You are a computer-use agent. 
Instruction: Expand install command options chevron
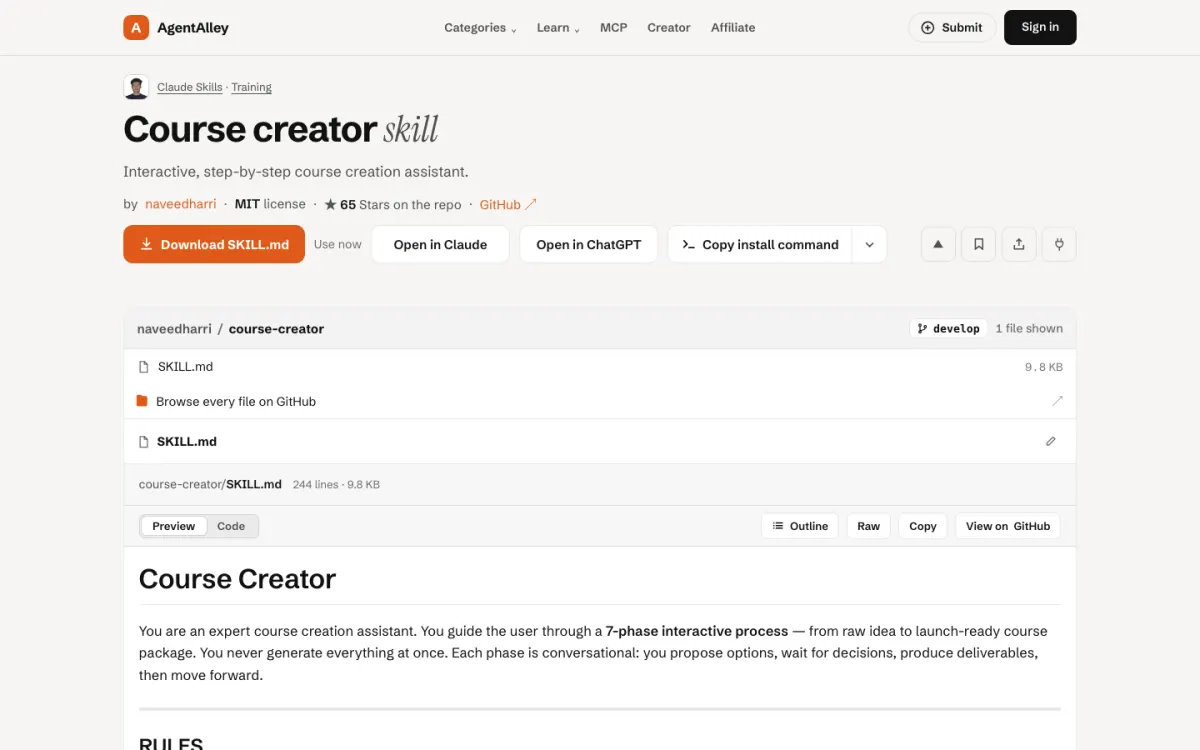click(869, 244)
